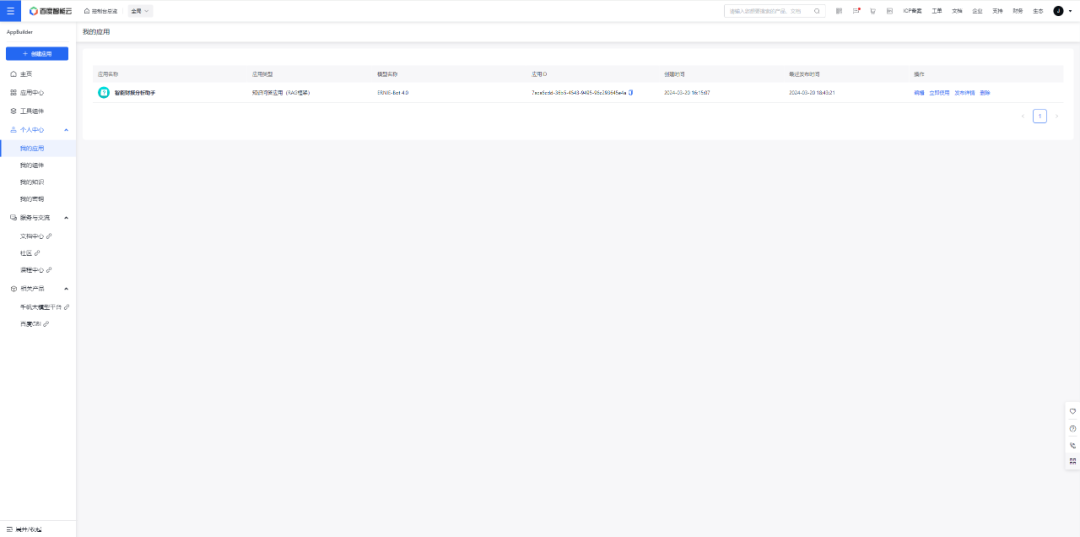Click the ERNIE-Bot 4.0 model cell
The image size is (1080, 537).
(393, 92)
